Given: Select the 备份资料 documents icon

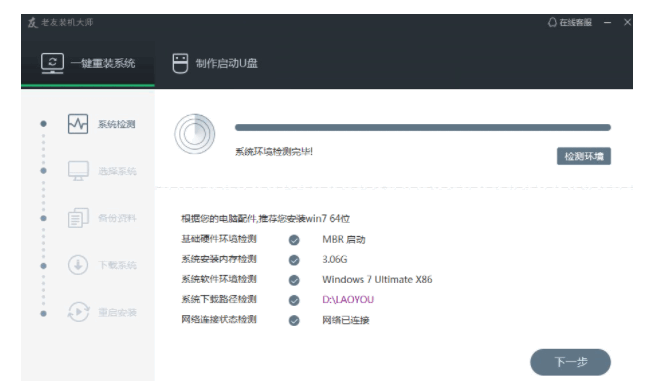Looking at the screenshot, I should click(78, 218).
